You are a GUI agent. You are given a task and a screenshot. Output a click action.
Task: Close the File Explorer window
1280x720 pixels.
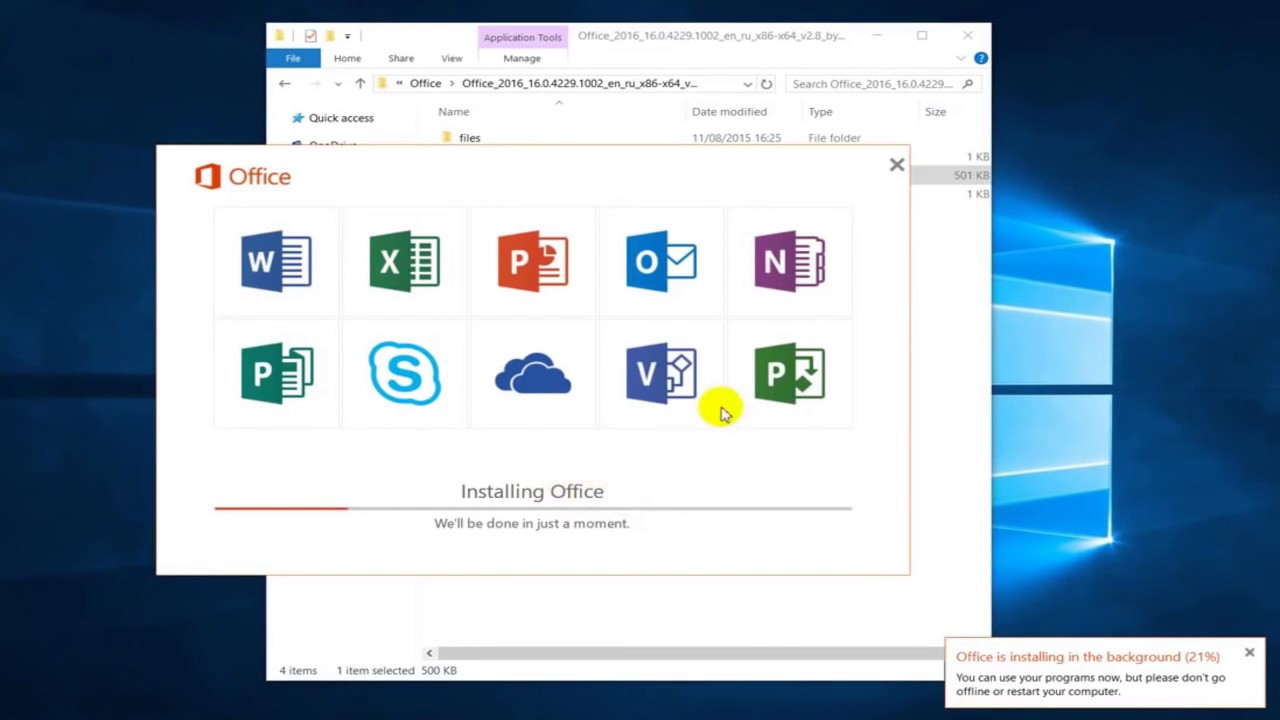tap(968, 36)
